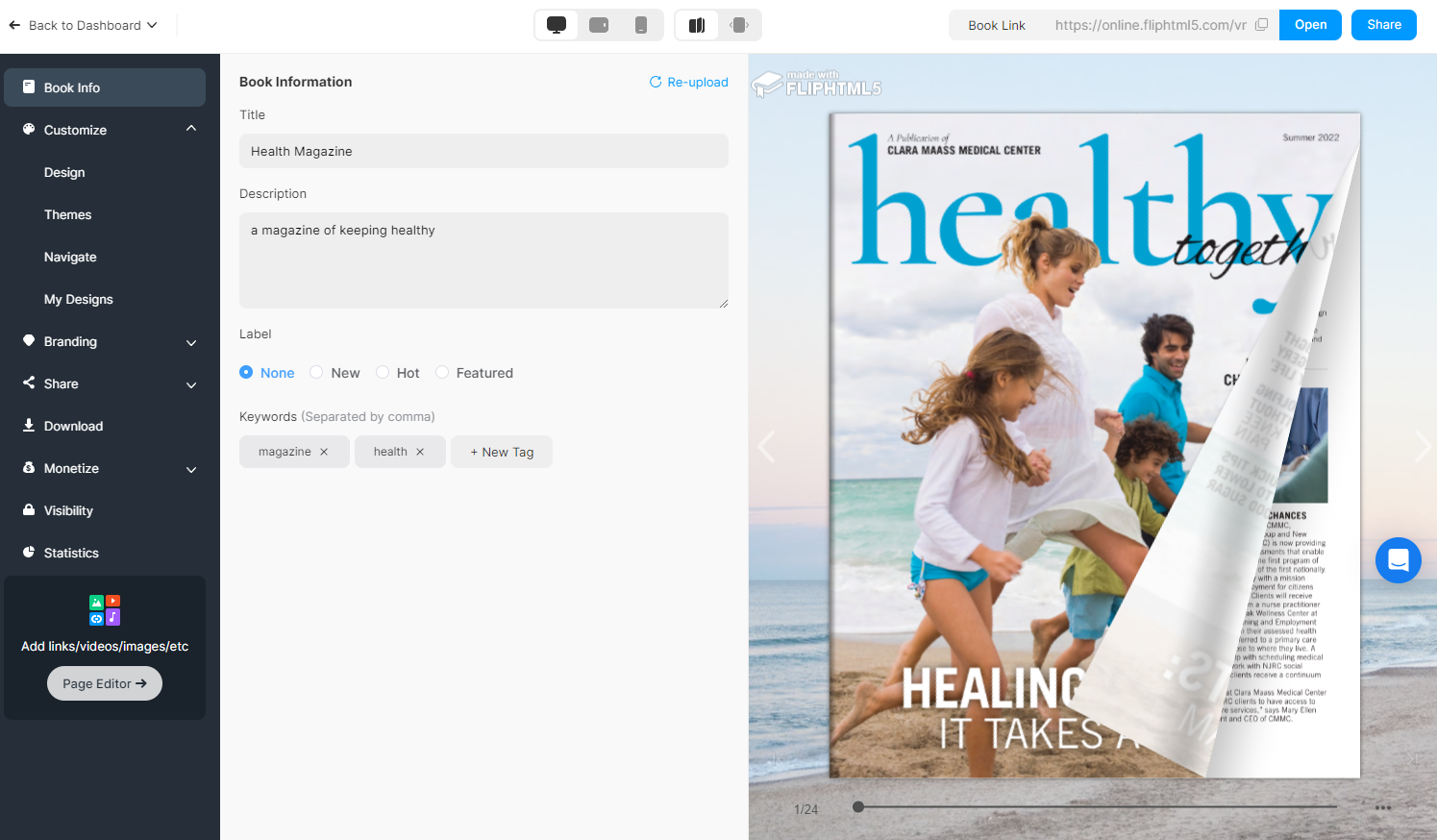Collapse the Customize menu
This screenshot has height=840, width=1437.
(191, 129)
